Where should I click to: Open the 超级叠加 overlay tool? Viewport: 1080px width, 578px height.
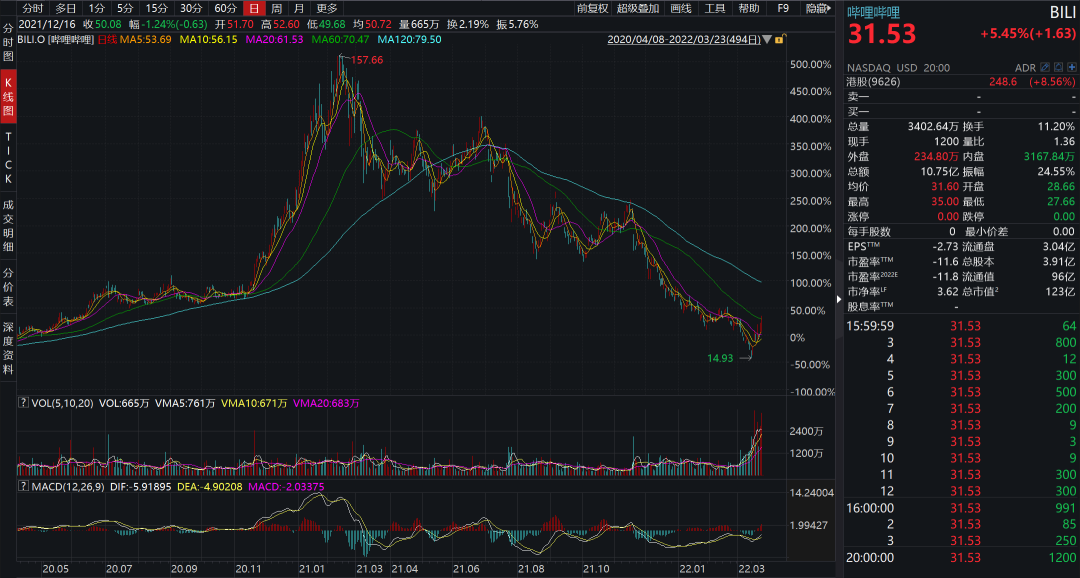click(638, 8)
